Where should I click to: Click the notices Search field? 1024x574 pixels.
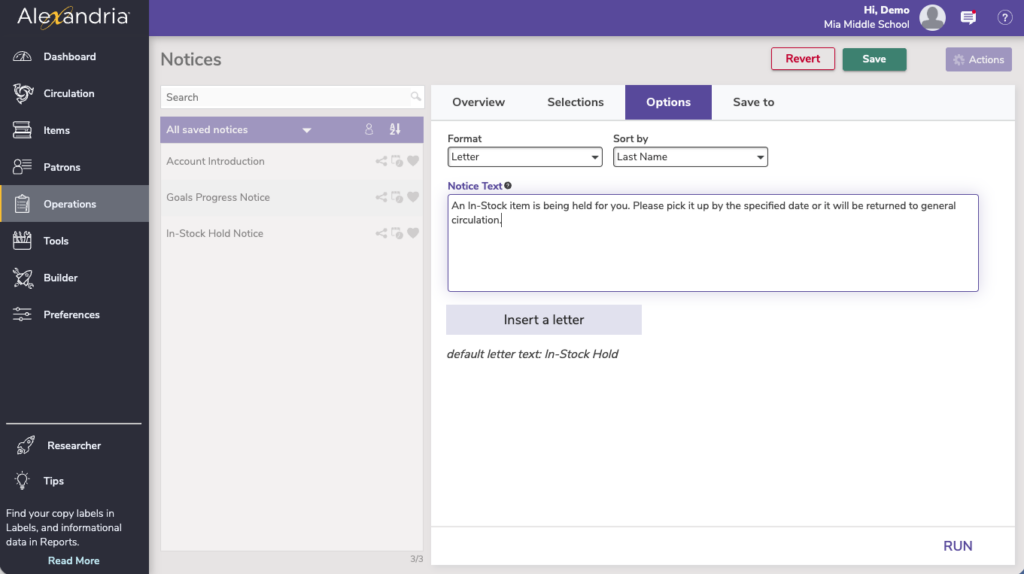coord(286,97)
